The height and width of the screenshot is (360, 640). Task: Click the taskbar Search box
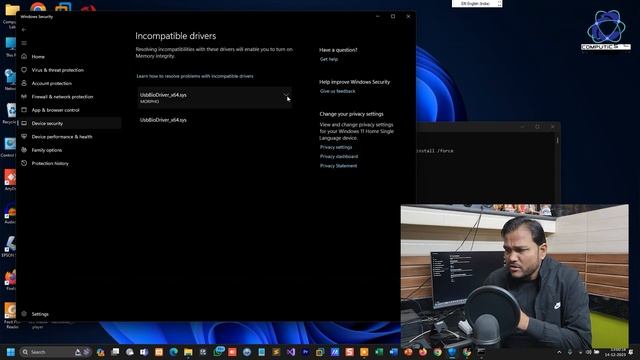click(x=55, y=352)
